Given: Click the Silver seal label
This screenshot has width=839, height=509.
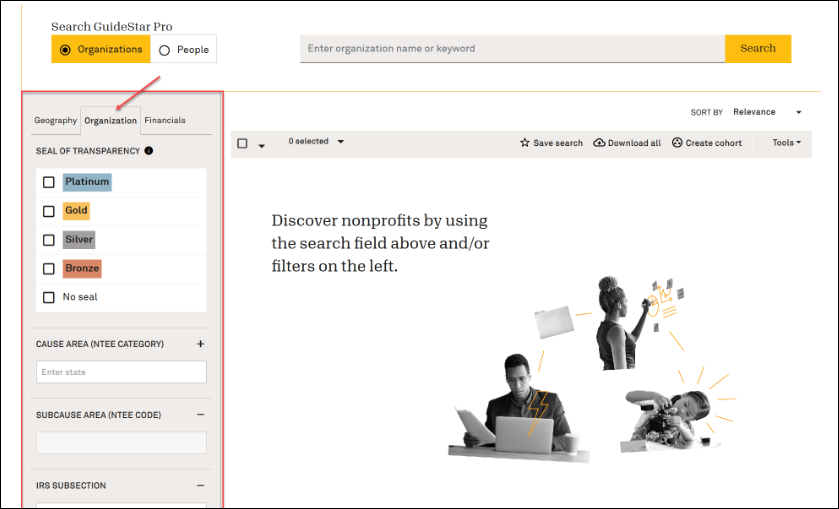Looking at the screenshot, I should [79, 240].
